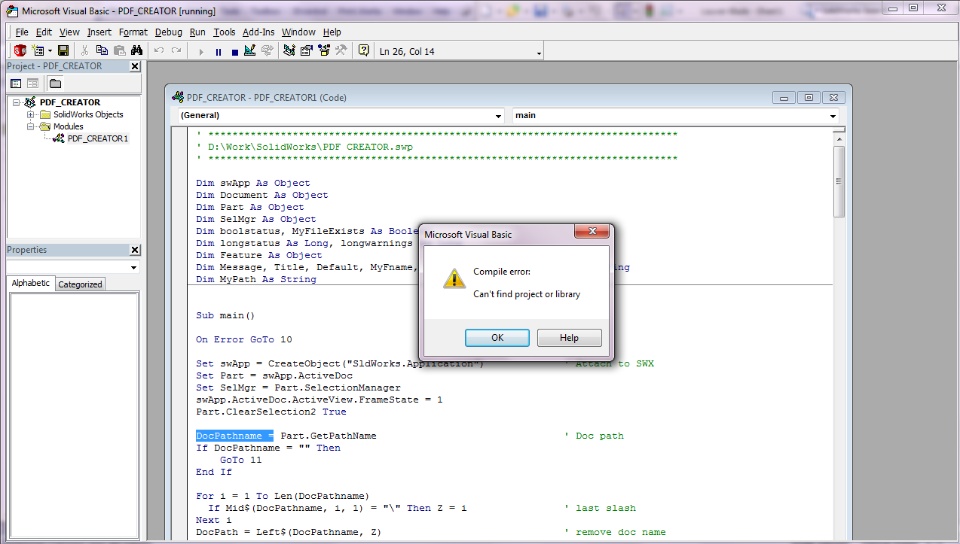Open Project Explorer from the toolbar icon
960x544 pixels.
[x=289, y=51]
